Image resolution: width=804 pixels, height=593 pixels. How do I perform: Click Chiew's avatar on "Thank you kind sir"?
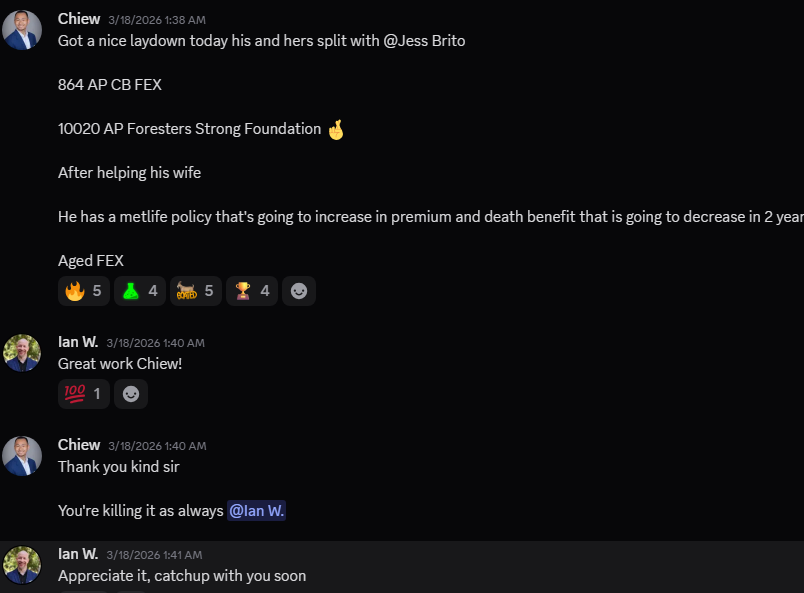[x=22, y=455]
